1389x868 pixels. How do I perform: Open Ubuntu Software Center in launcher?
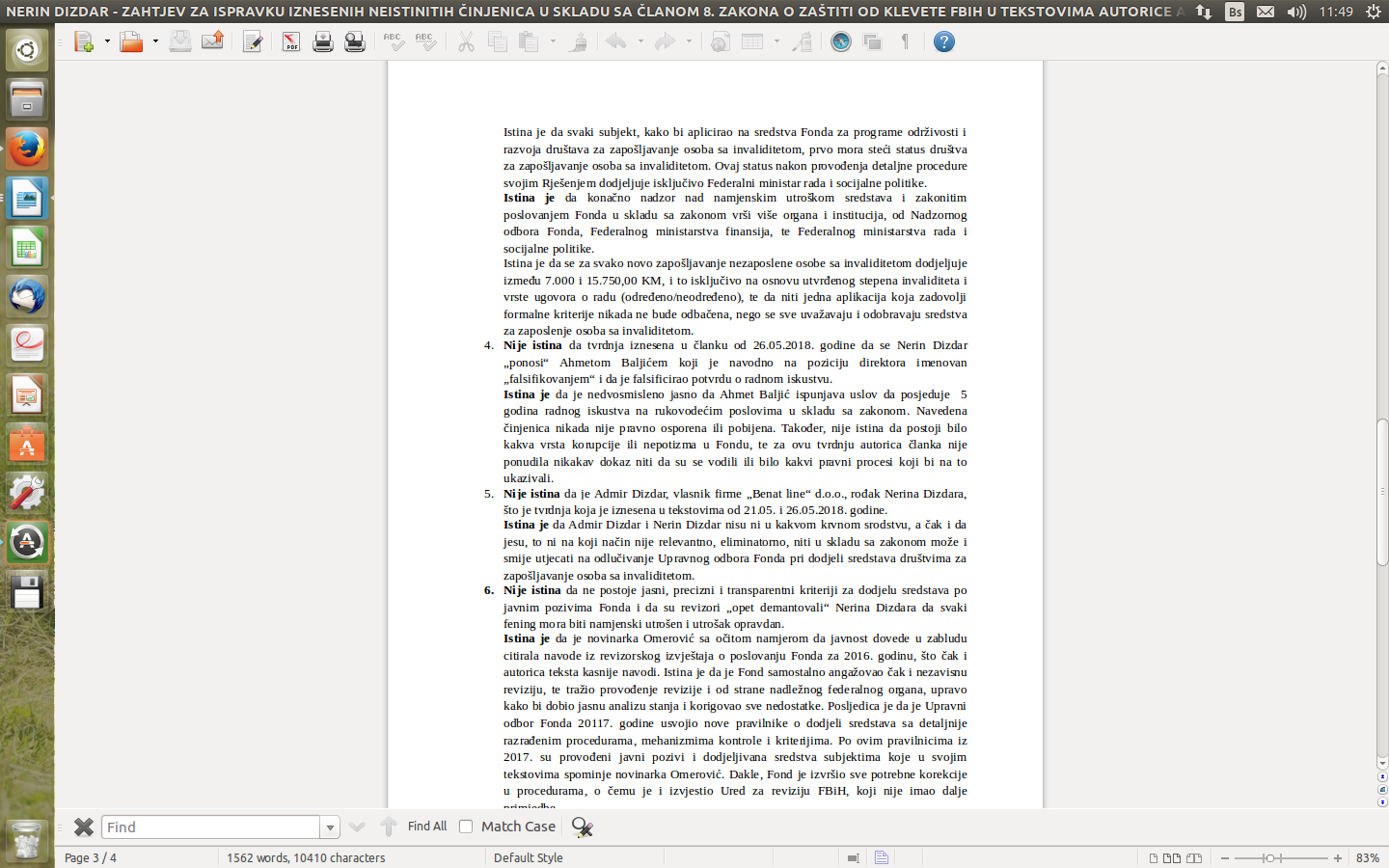27,445
